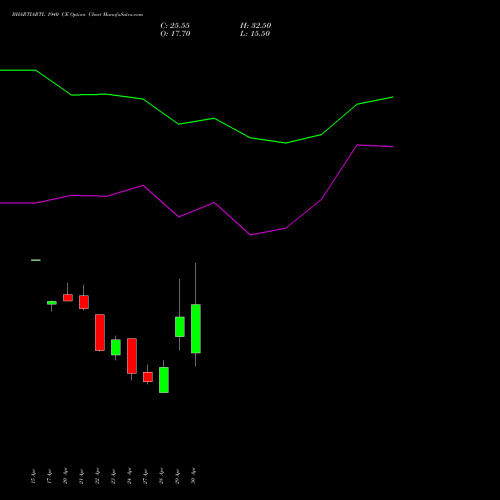Select the 20 Apr date label
Screen dimensions: 500x500
tap(65, 476)
